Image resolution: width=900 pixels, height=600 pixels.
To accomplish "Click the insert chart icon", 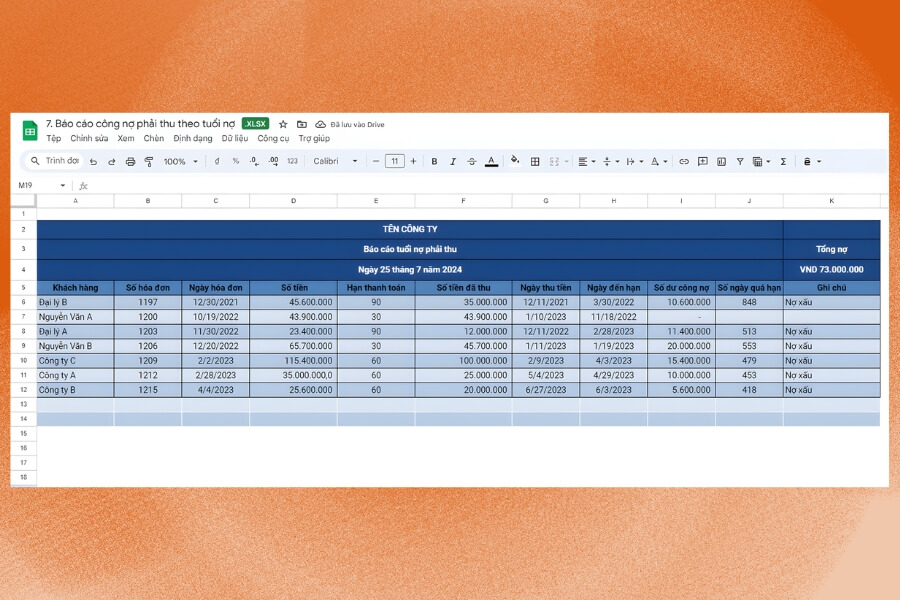I will tap(721, 161).
